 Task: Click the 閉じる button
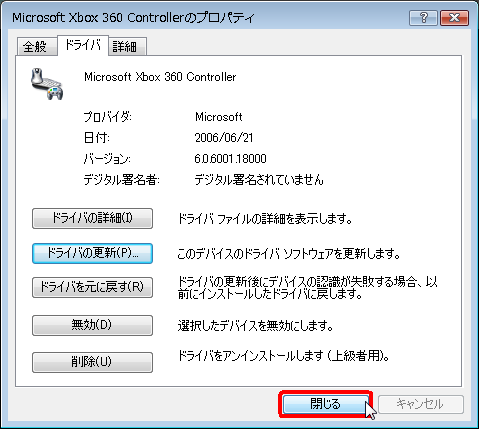(x=326, y=404)
